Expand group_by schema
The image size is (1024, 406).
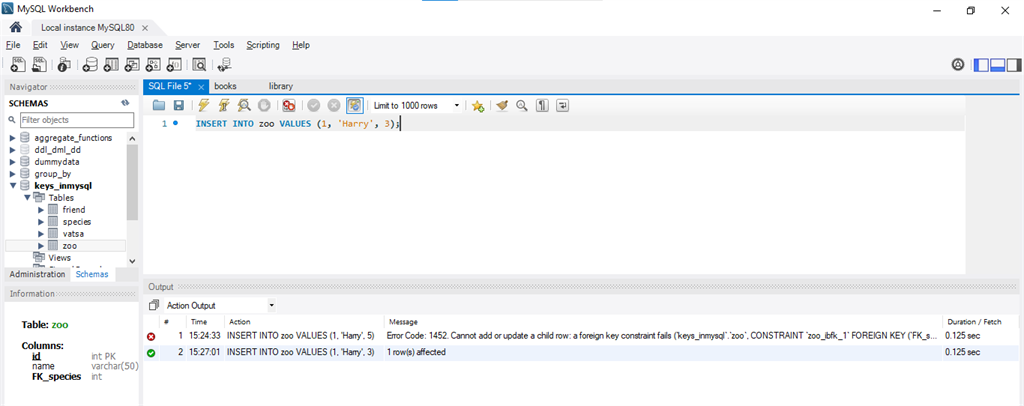12,174
